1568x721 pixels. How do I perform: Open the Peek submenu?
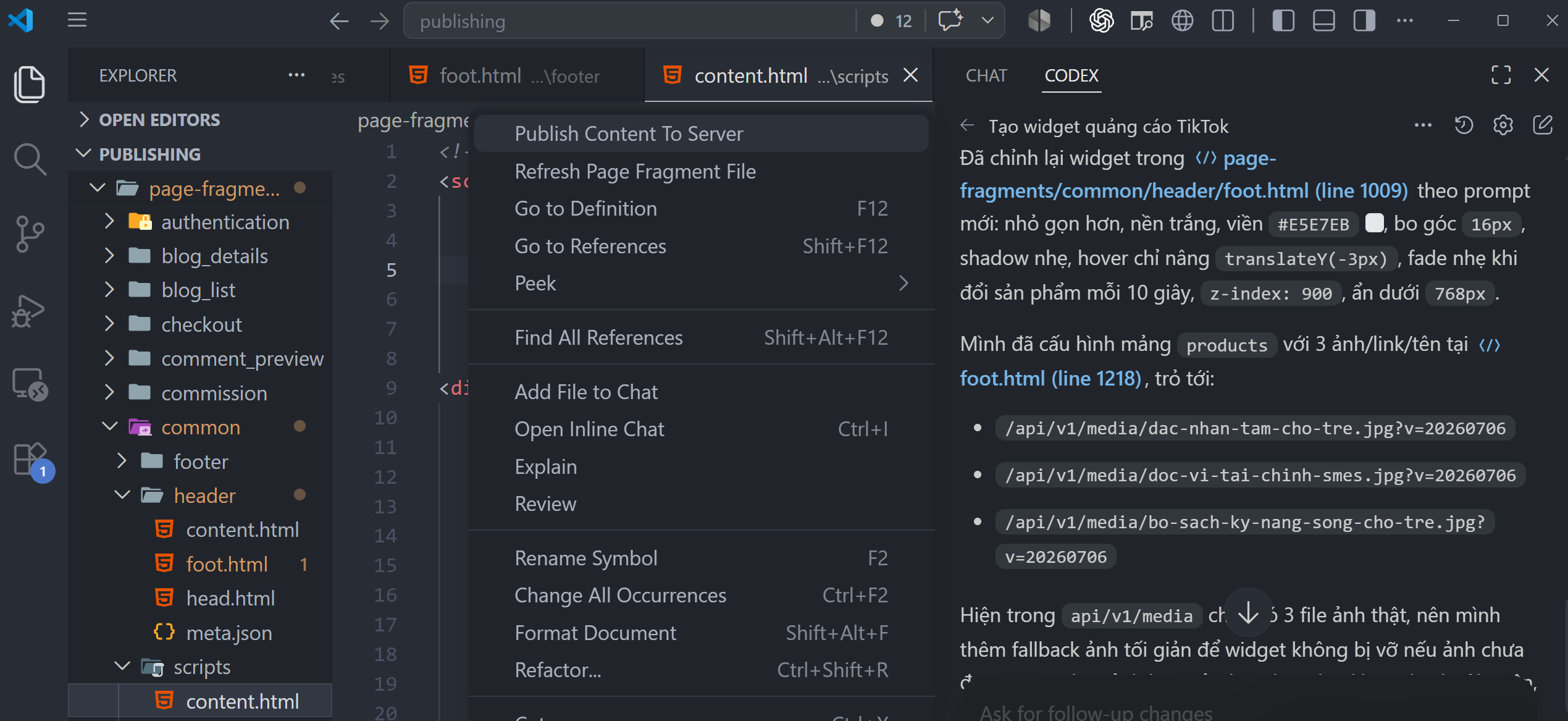click(701, 283)
